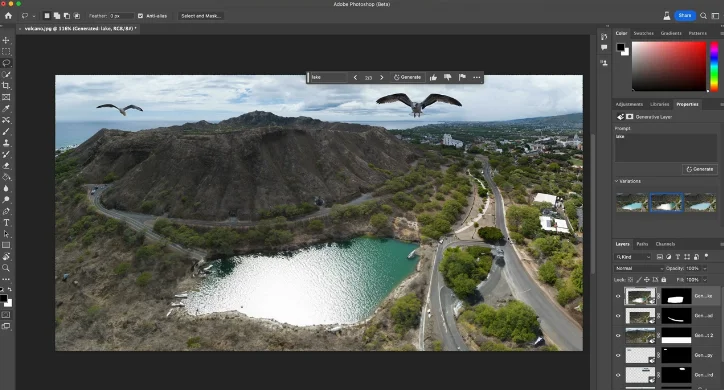The image size is (724, 390).
Task: Collapse the Variations section
Action: pos(616,181)
